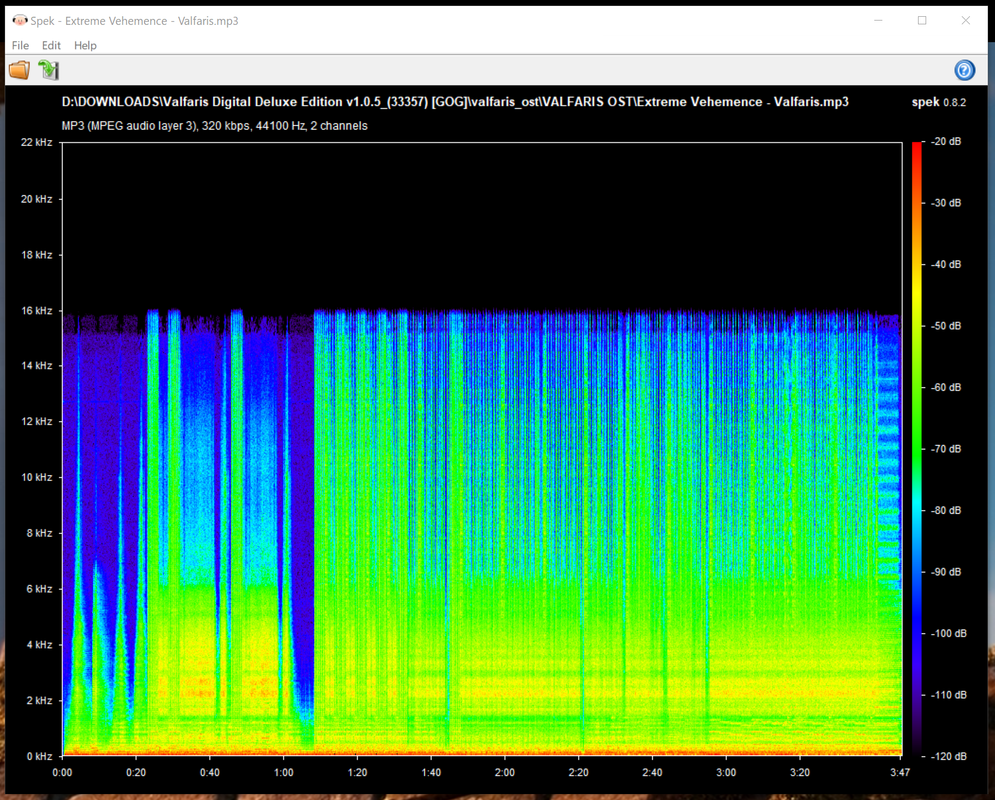Click the 16 kHz axis label
The width and height of the screenshot is (995, 800).
pos(36,310)
